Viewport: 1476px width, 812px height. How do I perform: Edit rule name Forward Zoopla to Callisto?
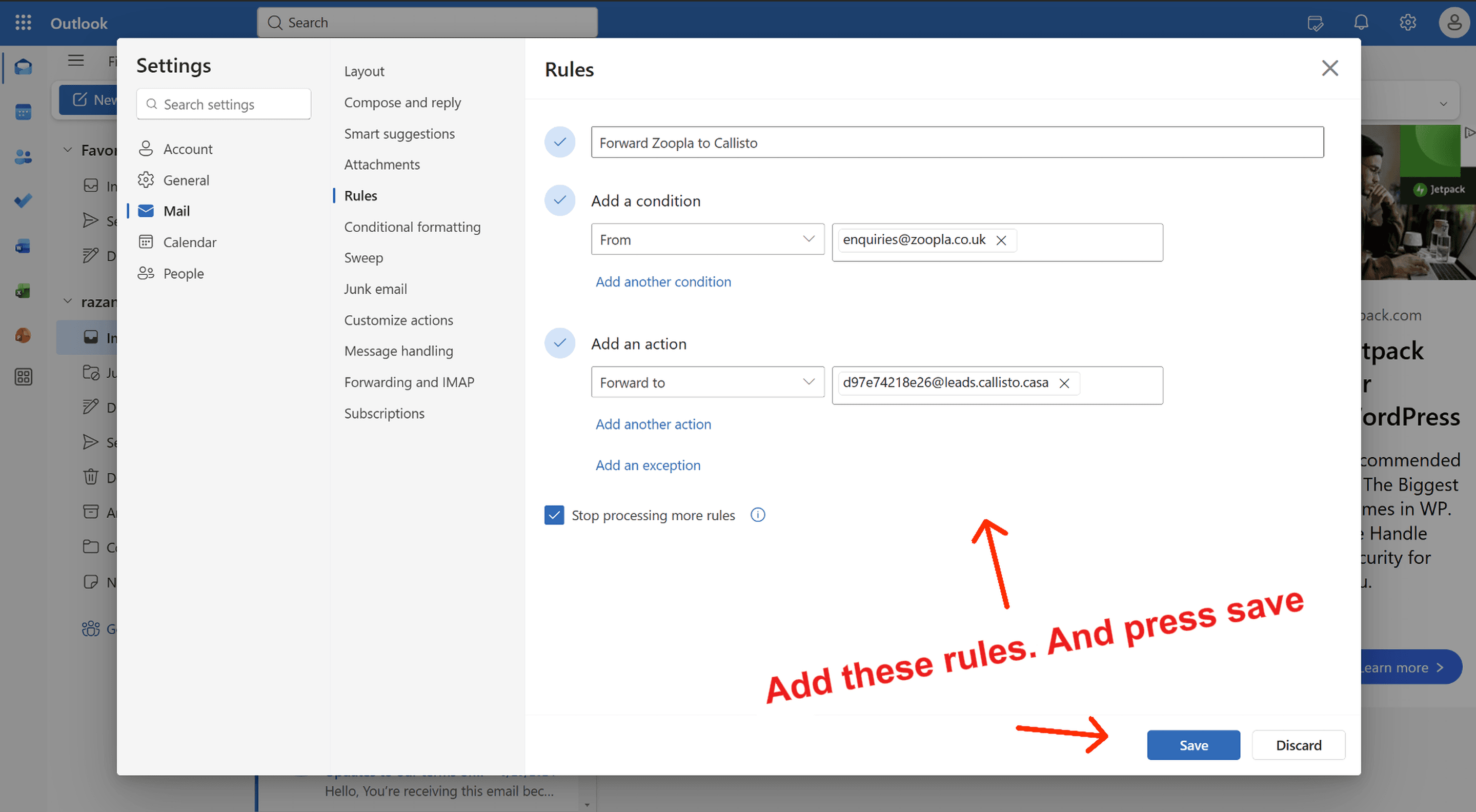(957, 142)
